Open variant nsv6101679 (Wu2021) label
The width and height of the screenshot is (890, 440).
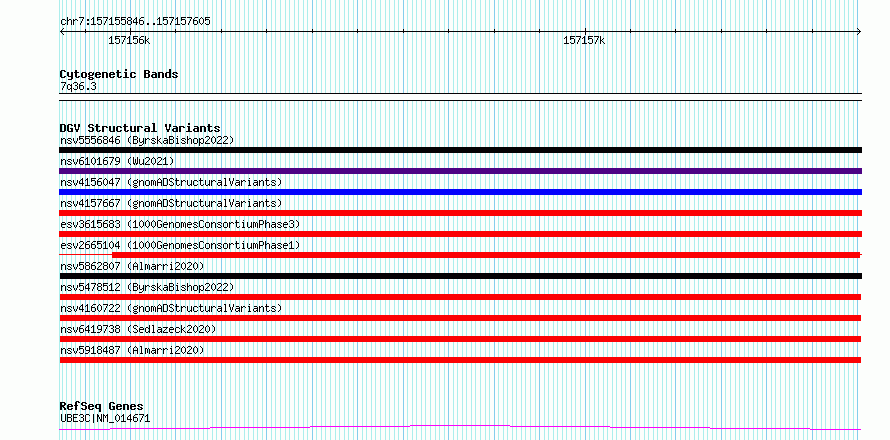click(117, 161)
